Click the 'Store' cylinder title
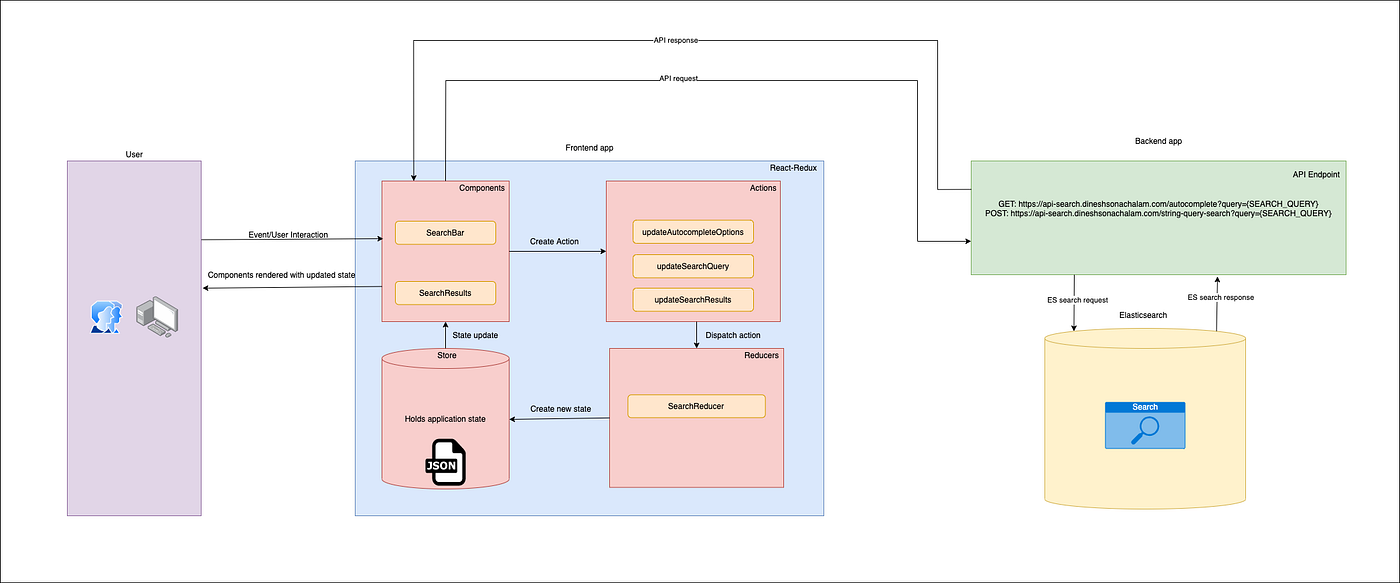Viewport: 1400px width, 583px height. click(x=445, y=354)
